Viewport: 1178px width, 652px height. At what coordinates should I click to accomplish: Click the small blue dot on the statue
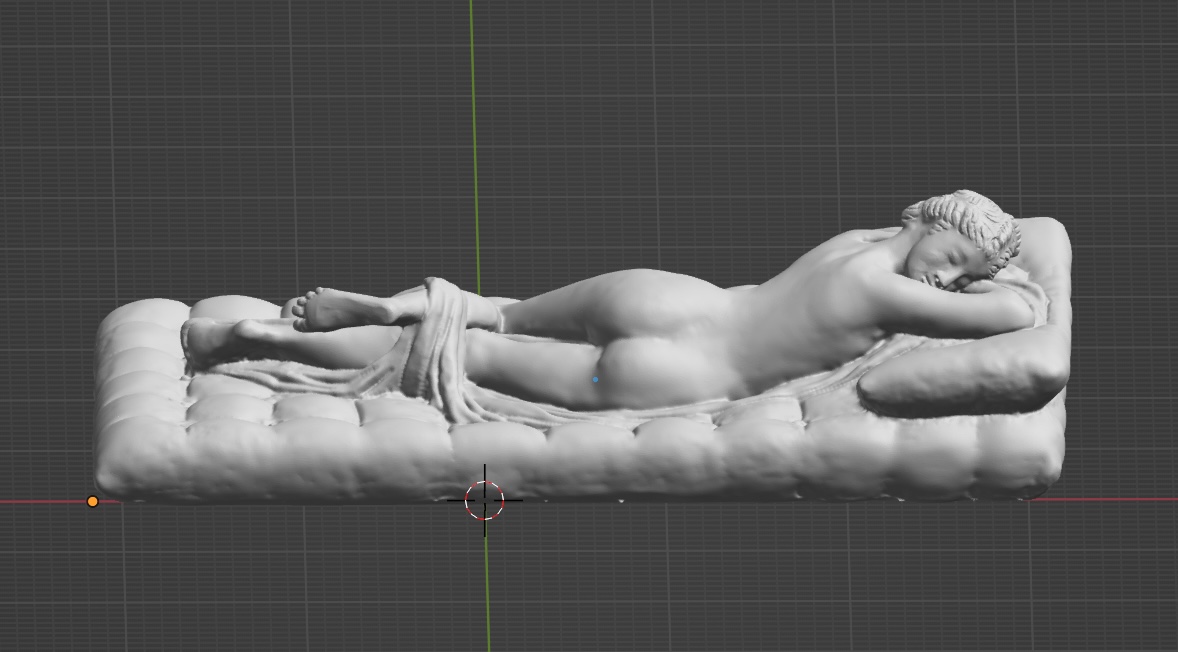pyautogui.click(x=596, y=379)
